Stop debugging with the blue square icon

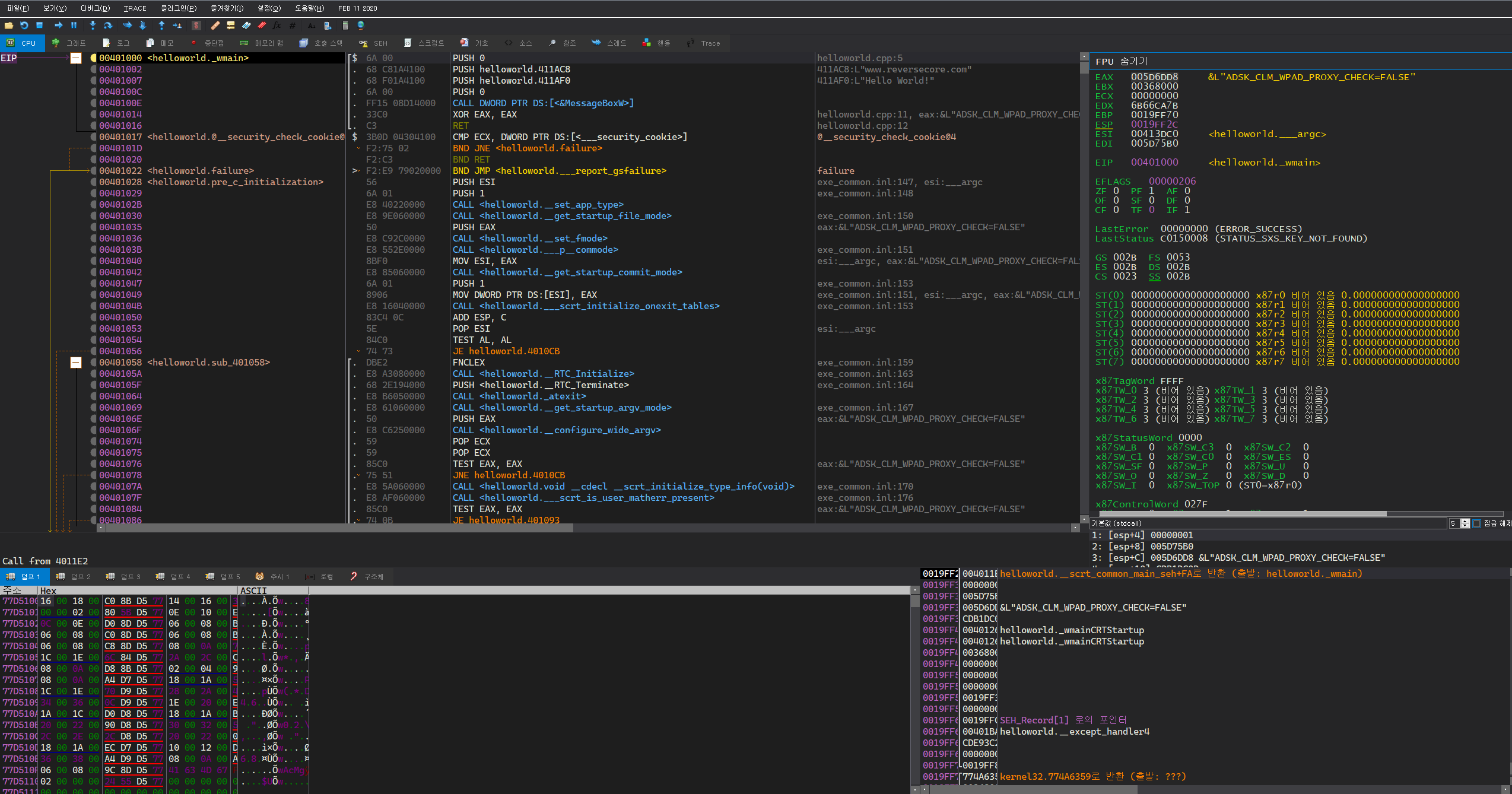[x=40, y=26]
